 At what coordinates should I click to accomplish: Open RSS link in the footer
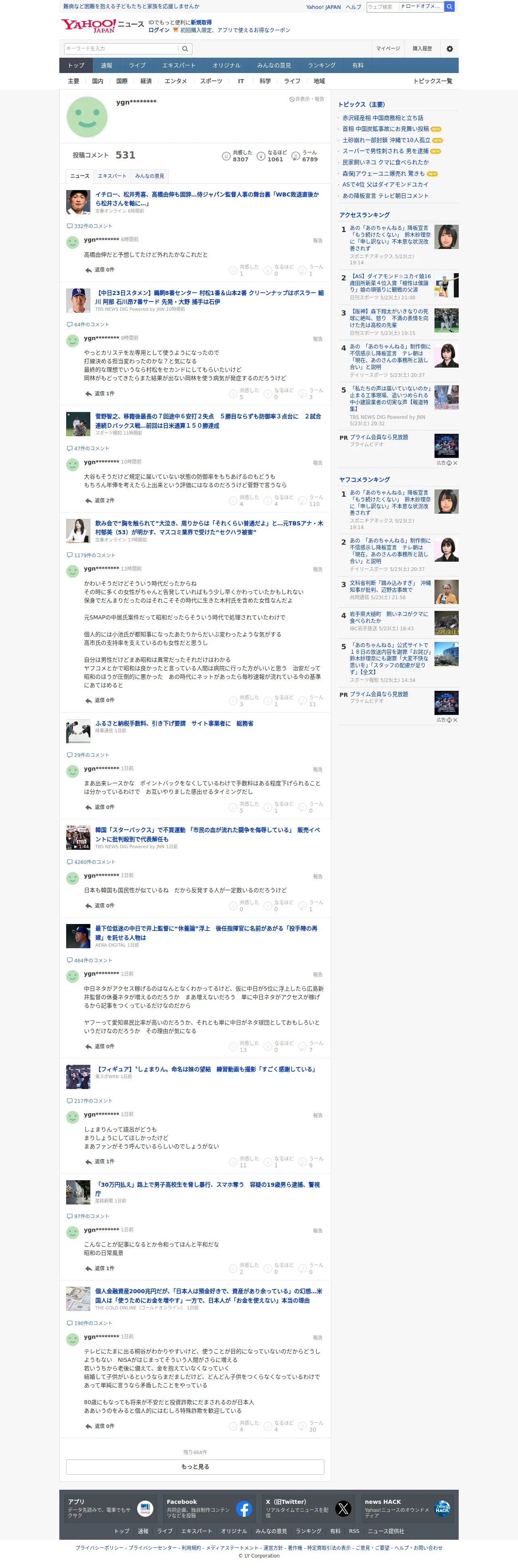click(x=354, y=1531)
